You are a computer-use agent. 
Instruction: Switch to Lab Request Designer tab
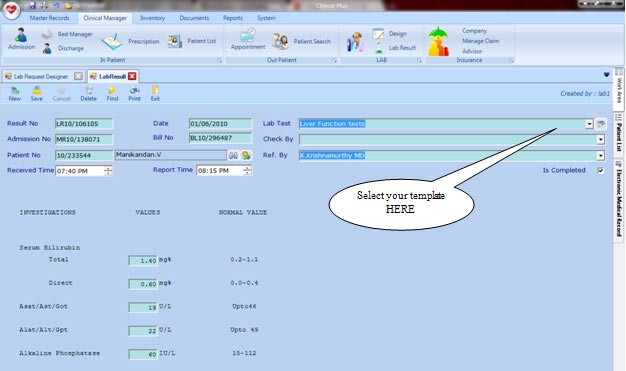point(41,76)
